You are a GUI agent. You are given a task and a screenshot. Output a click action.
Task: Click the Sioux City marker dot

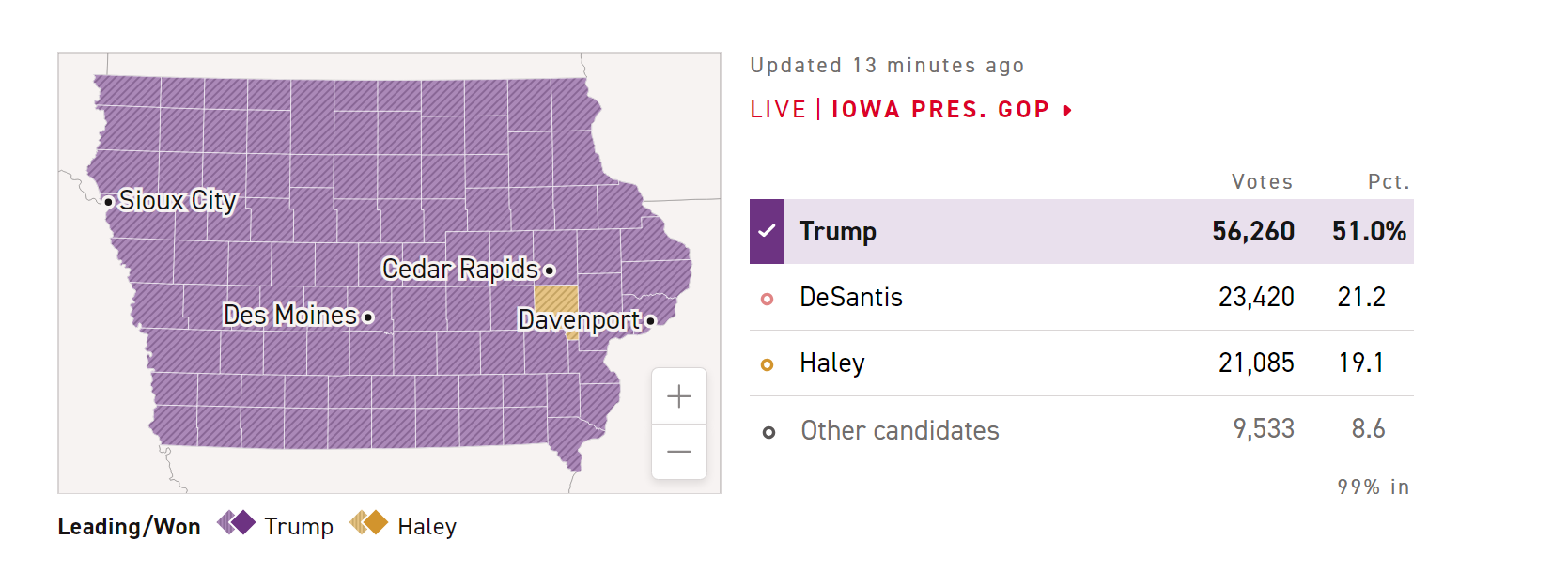pos(109,202)
